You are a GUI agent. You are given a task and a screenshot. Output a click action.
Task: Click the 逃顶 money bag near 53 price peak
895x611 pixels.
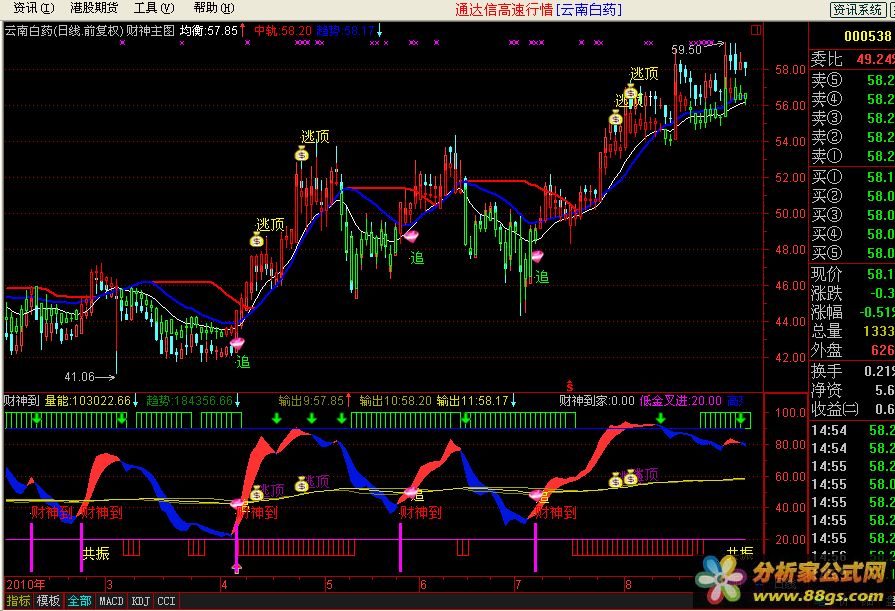click(x=302, y=153)
